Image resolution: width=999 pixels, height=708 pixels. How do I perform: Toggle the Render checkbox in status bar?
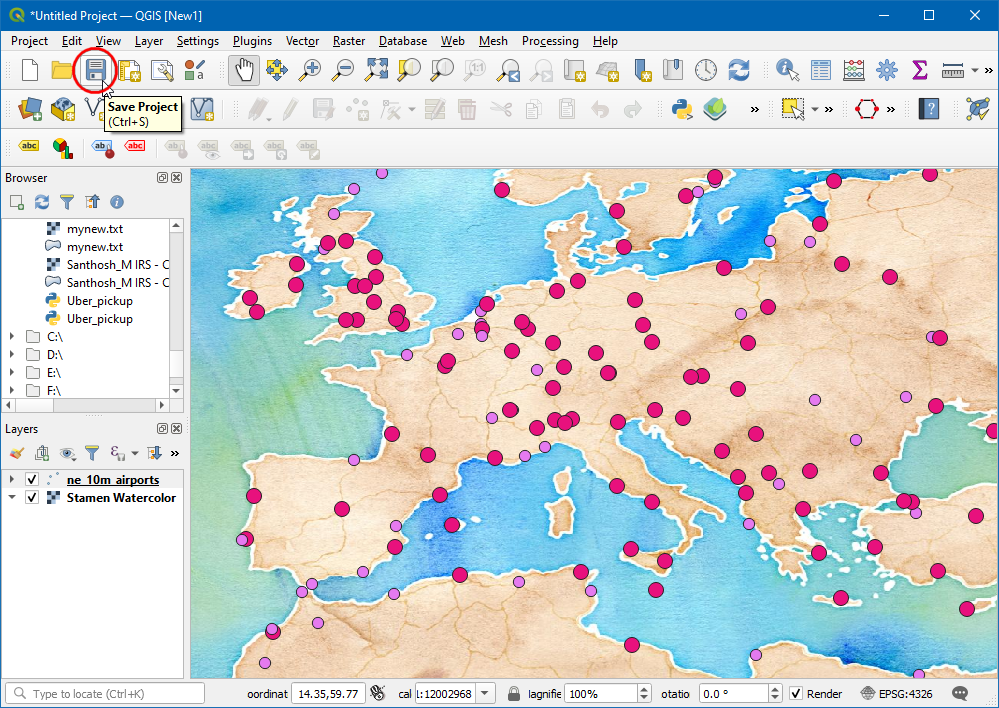pos(796,694)
